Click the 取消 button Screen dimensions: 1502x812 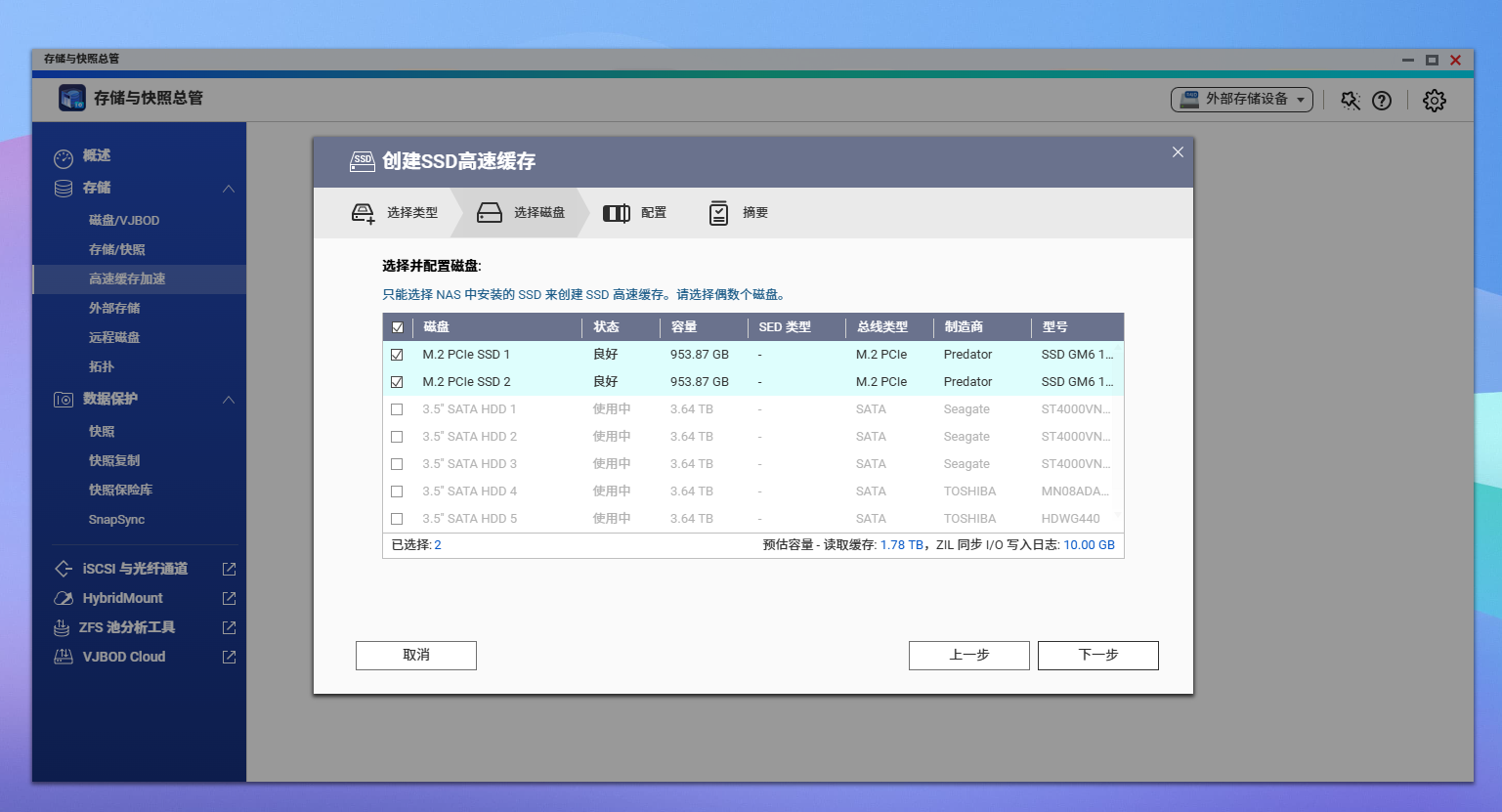[x=415, y=655]
